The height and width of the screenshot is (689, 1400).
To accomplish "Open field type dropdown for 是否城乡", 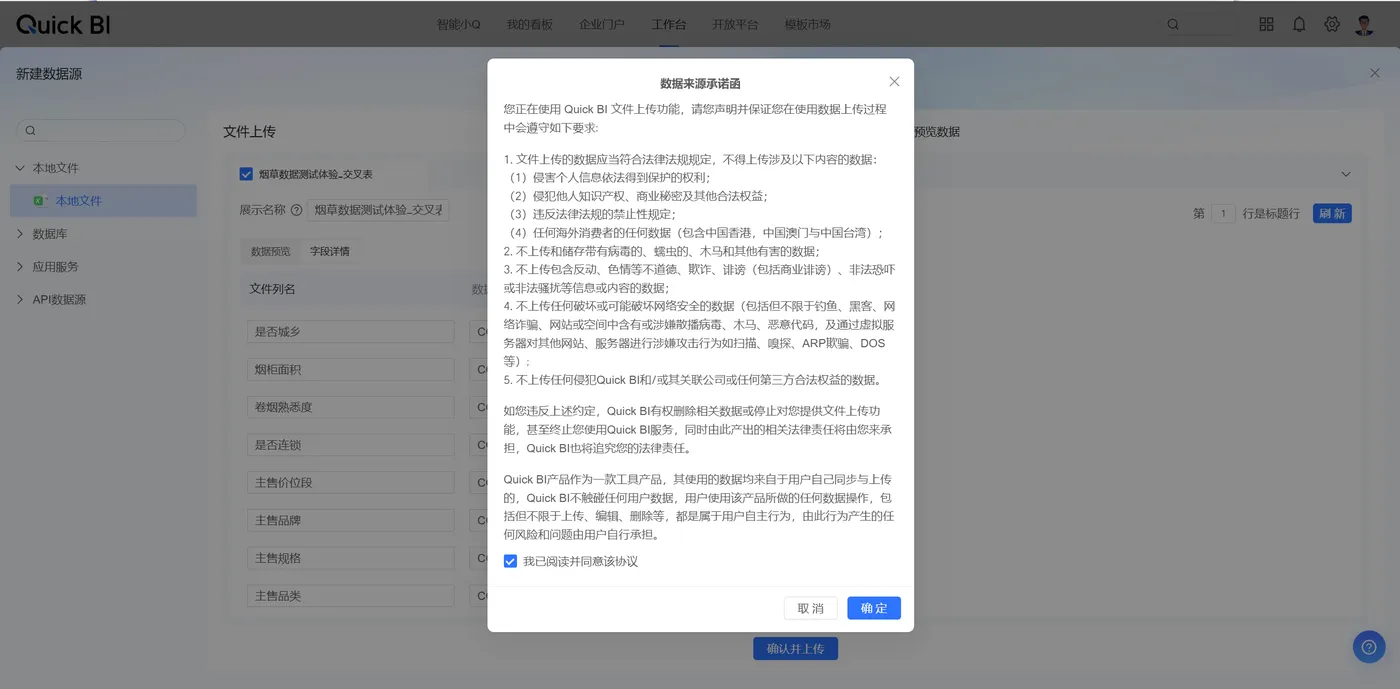I will pos(478,332).
